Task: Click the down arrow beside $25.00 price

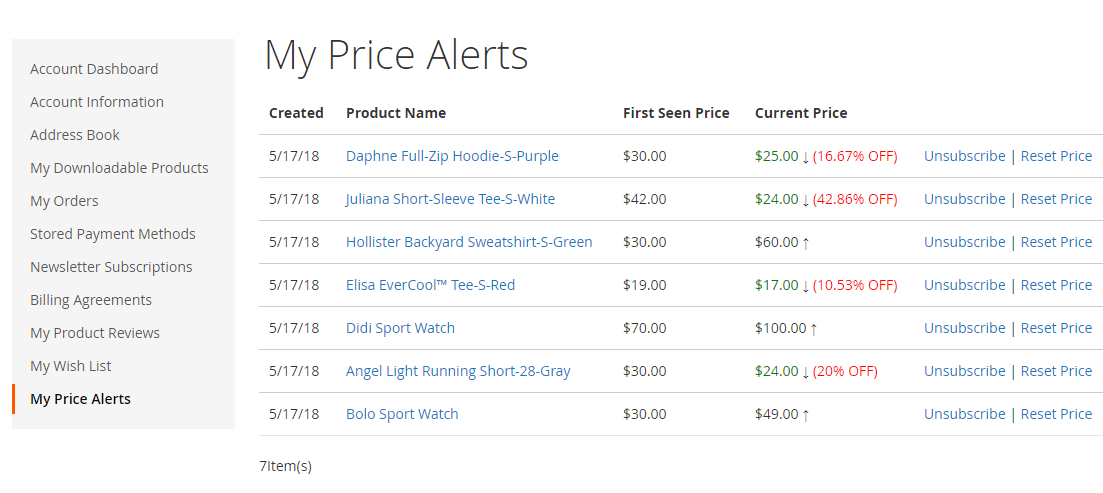Action: tap(805, 158)
